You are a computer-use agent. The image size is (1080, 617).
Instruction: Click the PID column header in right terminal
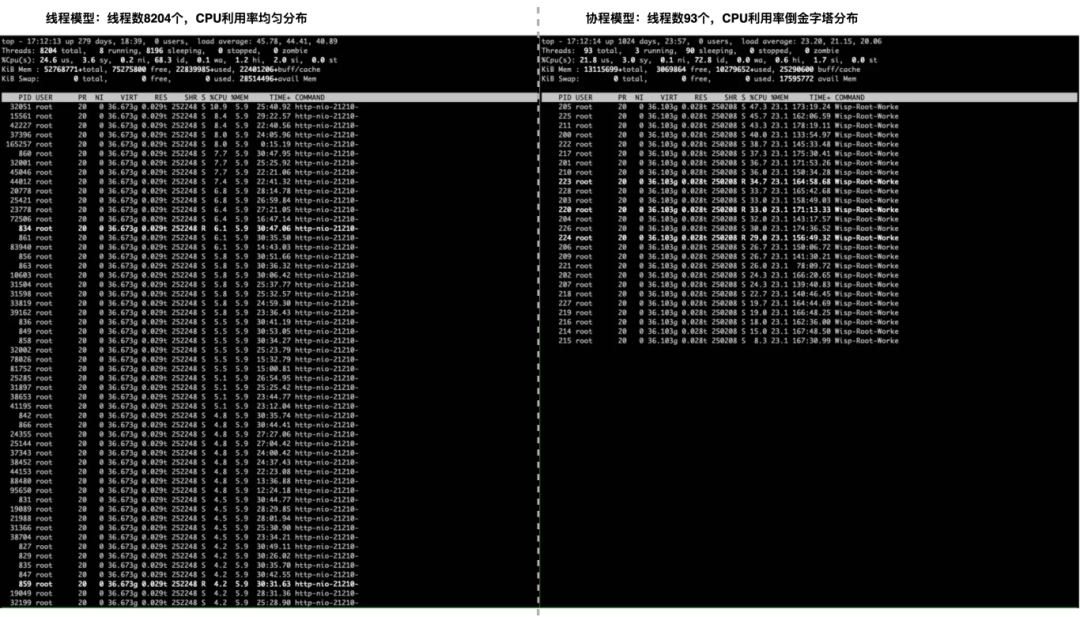(565, 98)
